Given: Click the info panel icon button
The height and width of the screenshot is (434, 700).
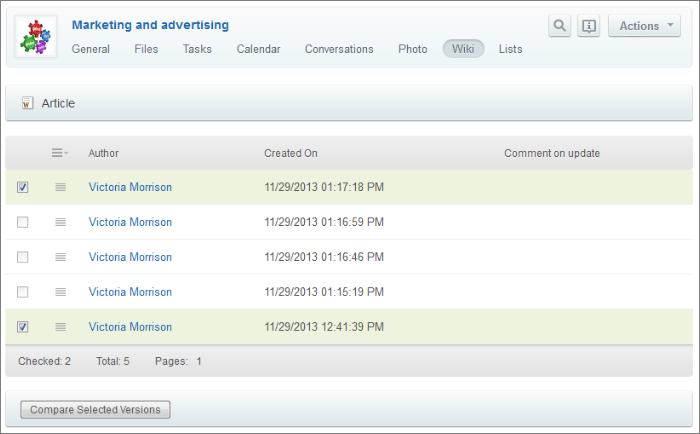Looking at the screenshot, I should coord(589,26).
